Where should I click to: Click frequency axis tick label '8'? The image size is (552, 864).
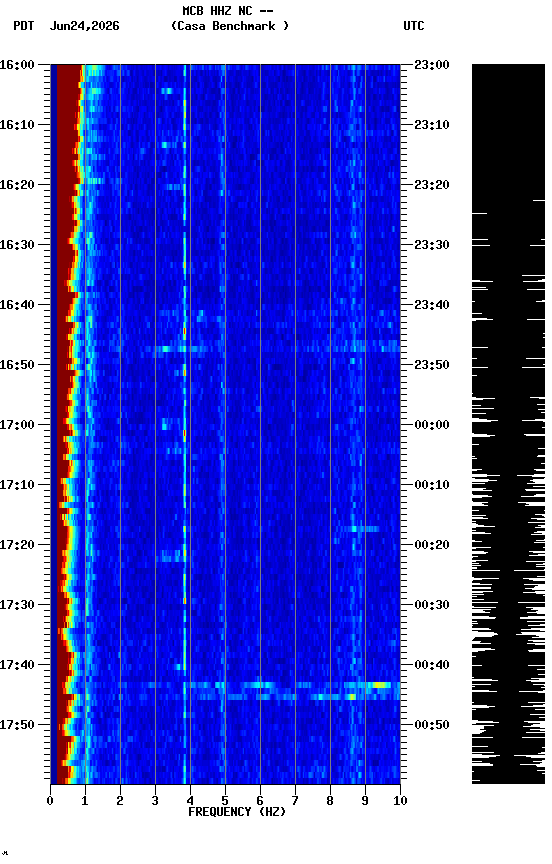[x=330, y=801]
